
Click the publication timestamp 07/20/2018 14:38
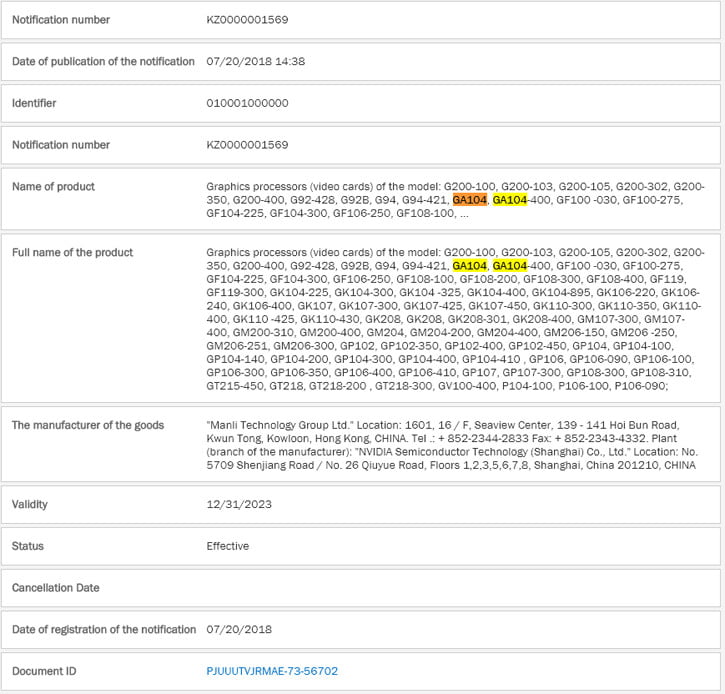pyautogui.click(x=255, y=61)
